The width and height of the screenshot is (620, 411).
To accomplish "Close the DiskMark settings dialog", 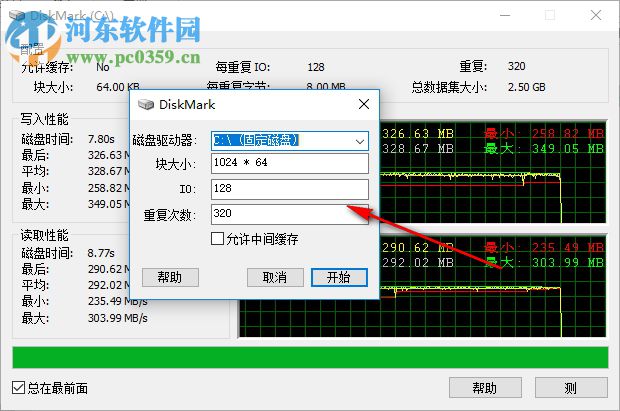I will point(364,104).
